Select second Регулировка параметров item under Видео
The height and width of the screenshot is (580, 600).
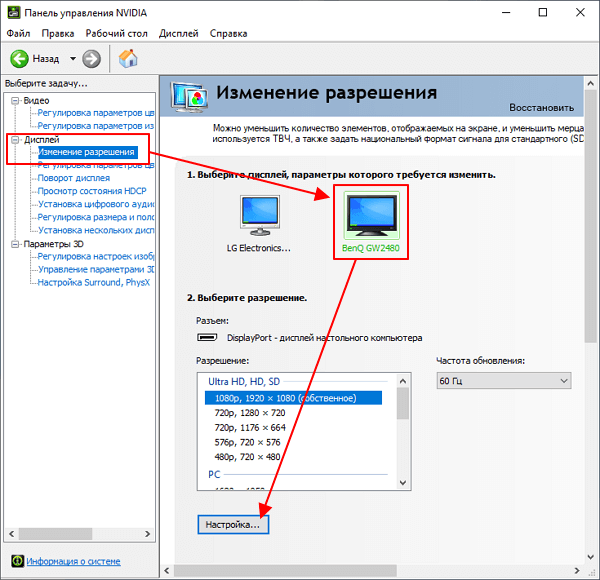(96, 126)
